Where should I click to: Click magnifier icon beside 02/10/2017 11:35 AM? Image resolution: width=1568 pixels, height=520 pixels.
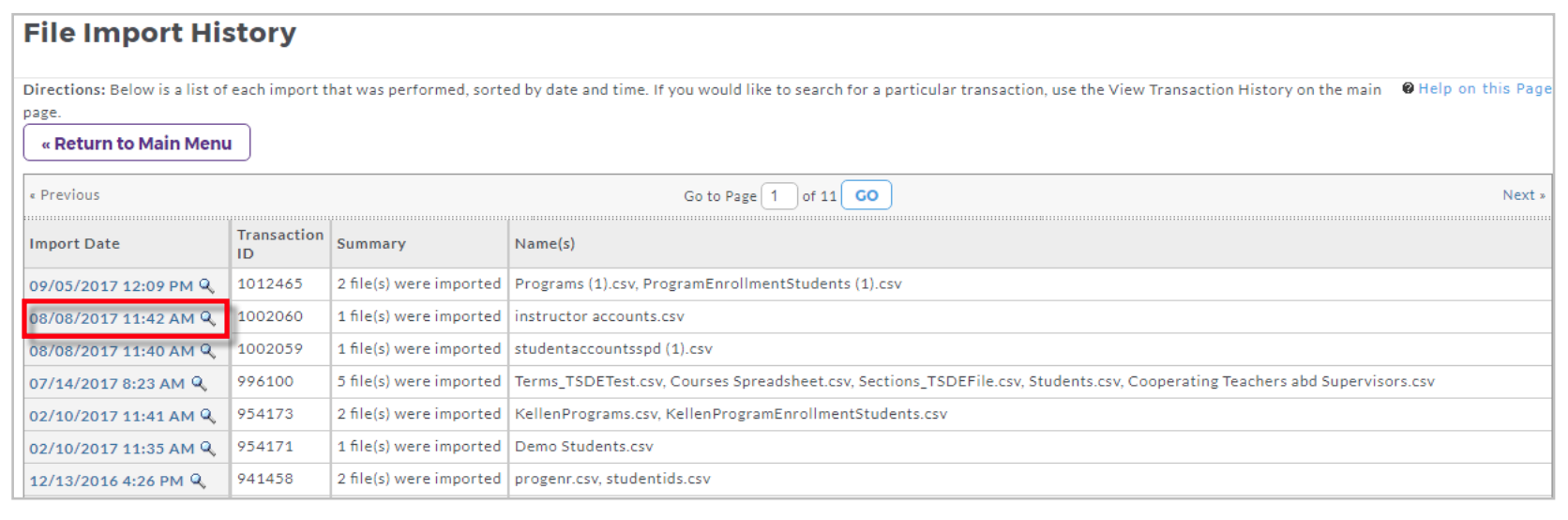pyautogui.click(x=208, y=449)
